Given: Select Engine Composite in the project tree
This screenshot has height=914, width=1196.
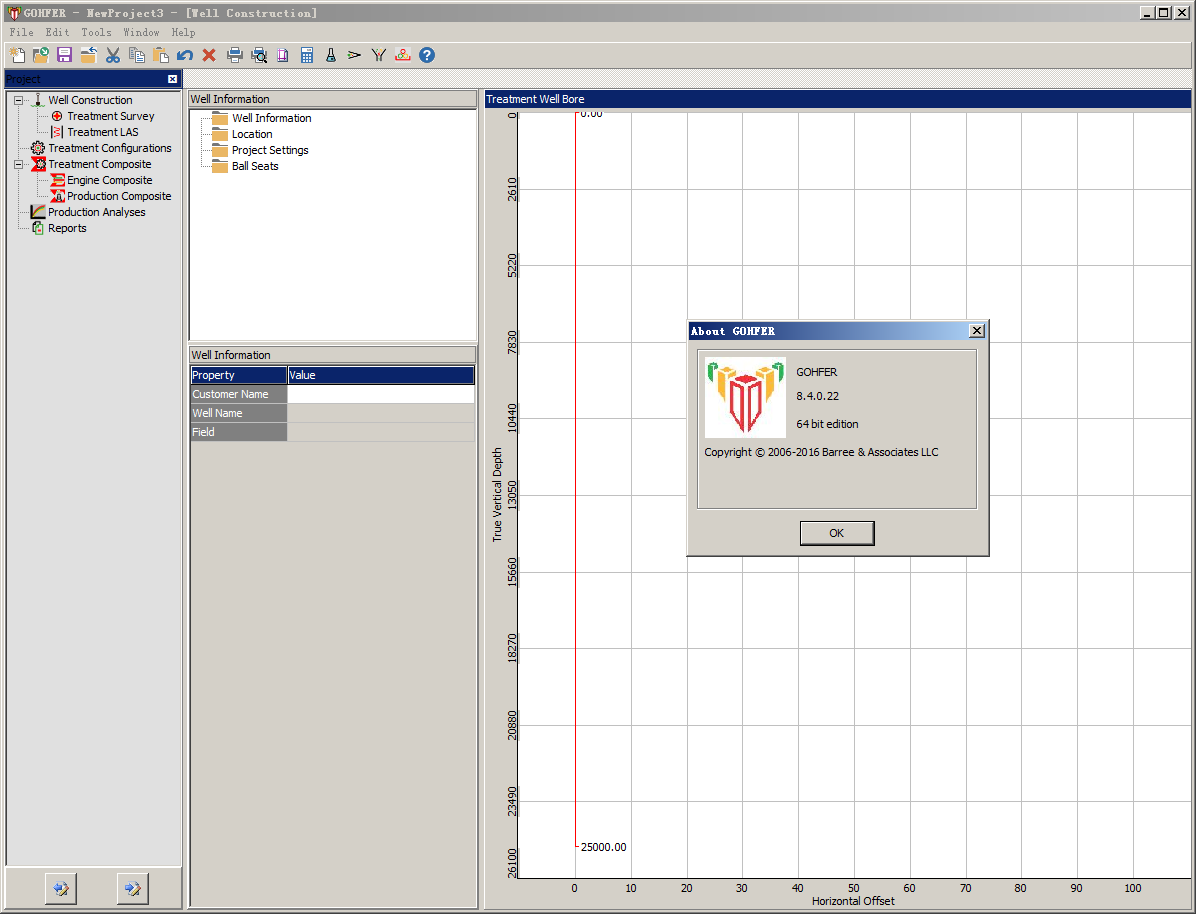Looking at the screenshot, I should pyautogui.click(x=110, y=180).
